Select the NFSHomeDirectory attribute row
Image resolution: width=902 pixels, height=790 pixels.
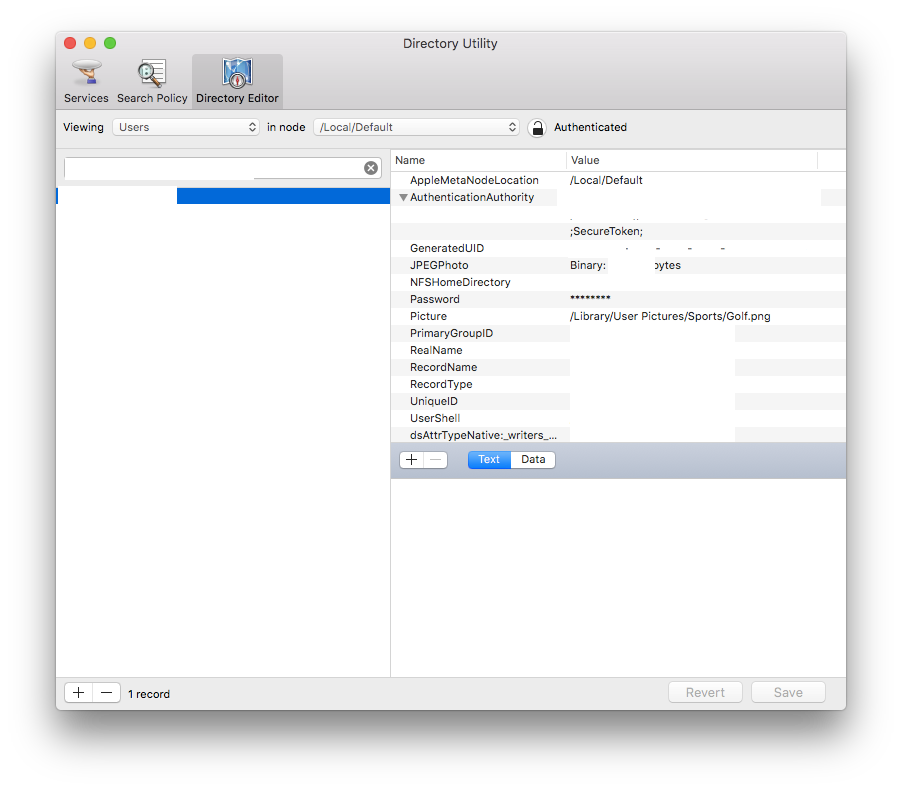pyautogui.click(x=618, y=283)
